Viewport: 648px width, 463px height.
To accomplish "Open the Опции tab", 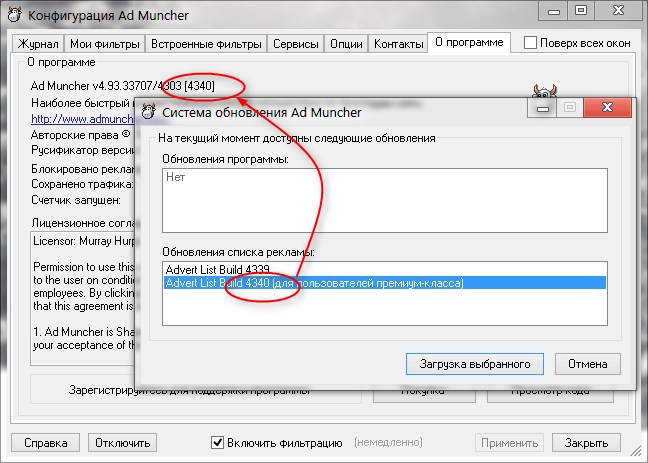I will click(346, 44).
